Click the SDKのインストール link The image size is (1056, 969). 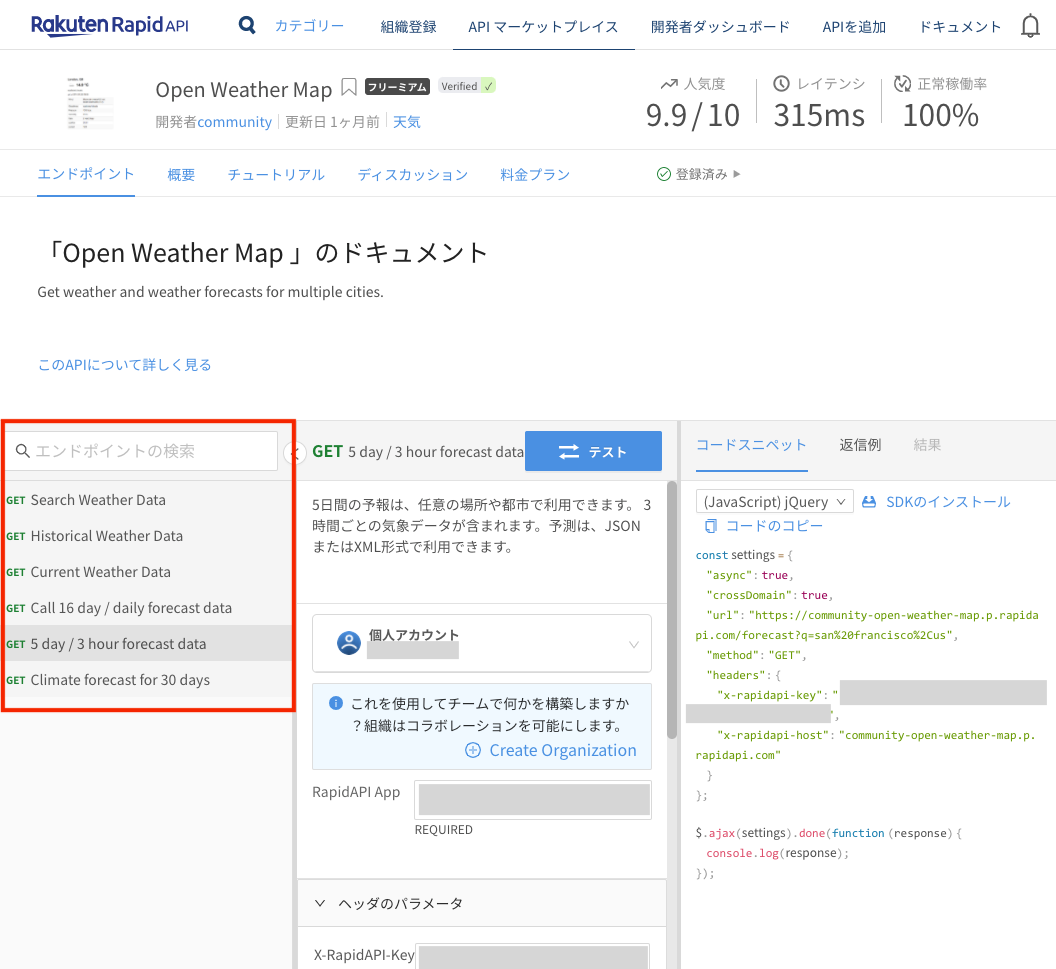(x=948, y=502)
